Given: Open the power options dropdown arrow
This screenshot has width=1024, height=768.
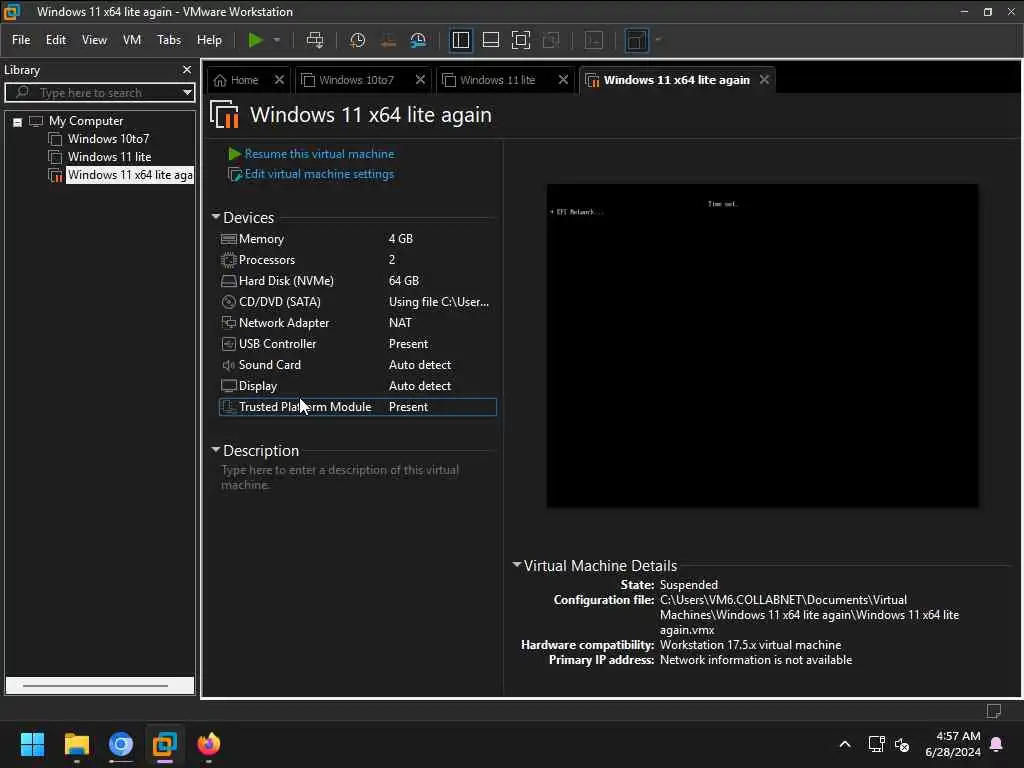Looking at the screenshot, I should click(x=277, y=40).
